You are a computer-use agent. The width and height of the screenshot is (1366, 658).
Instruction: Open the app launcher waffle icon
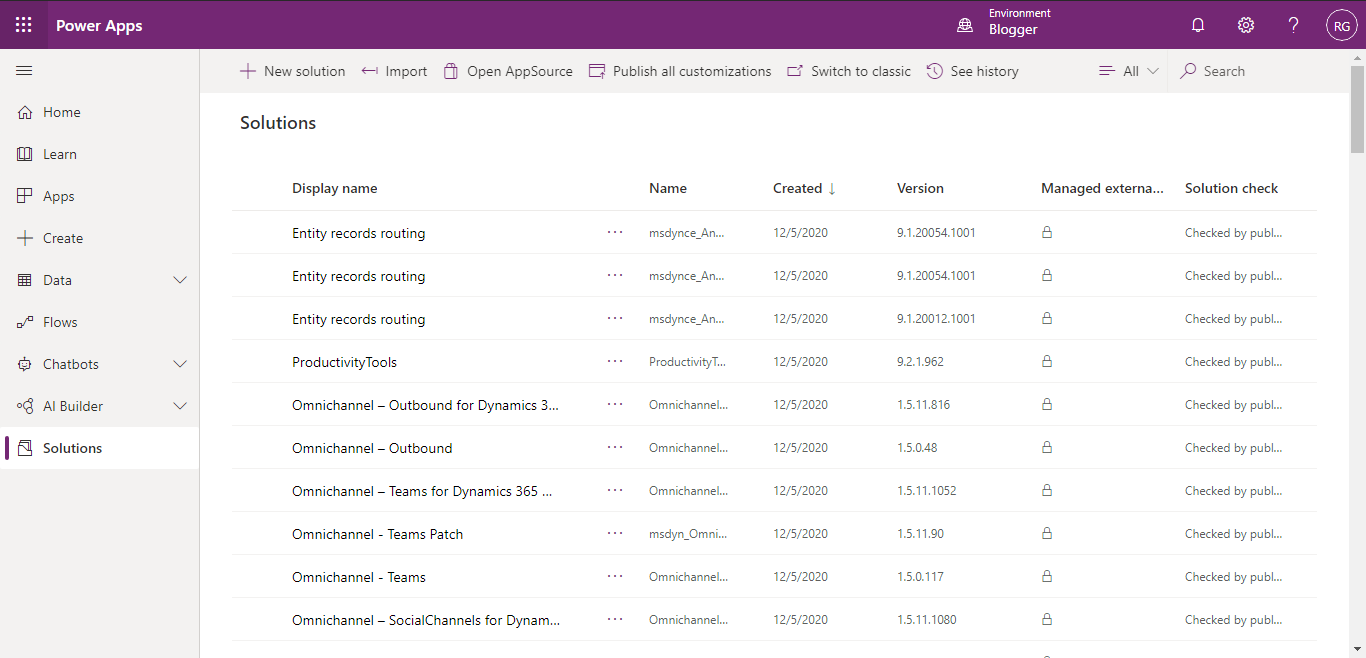coord(22,24)
